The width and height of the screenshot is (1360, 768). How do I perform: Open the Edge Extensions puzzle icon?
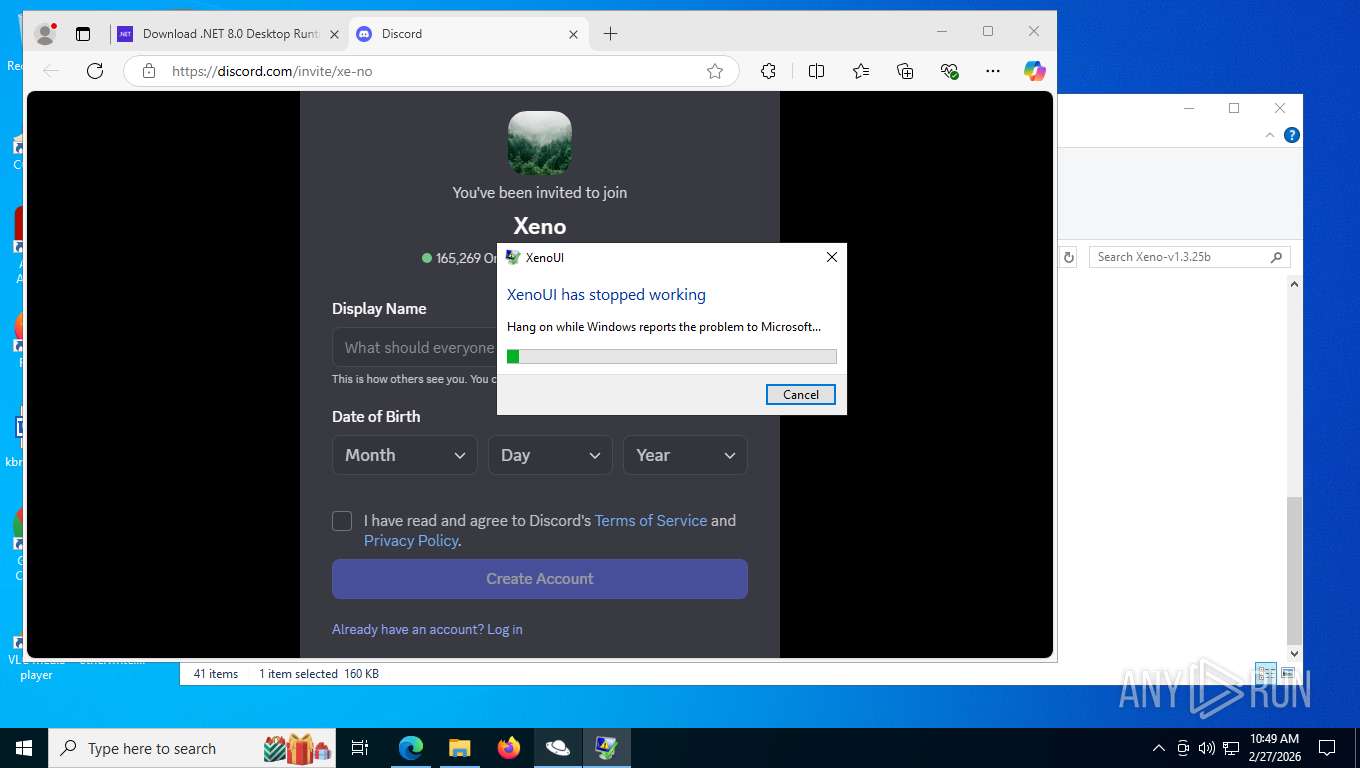click(x=768, y=71)
